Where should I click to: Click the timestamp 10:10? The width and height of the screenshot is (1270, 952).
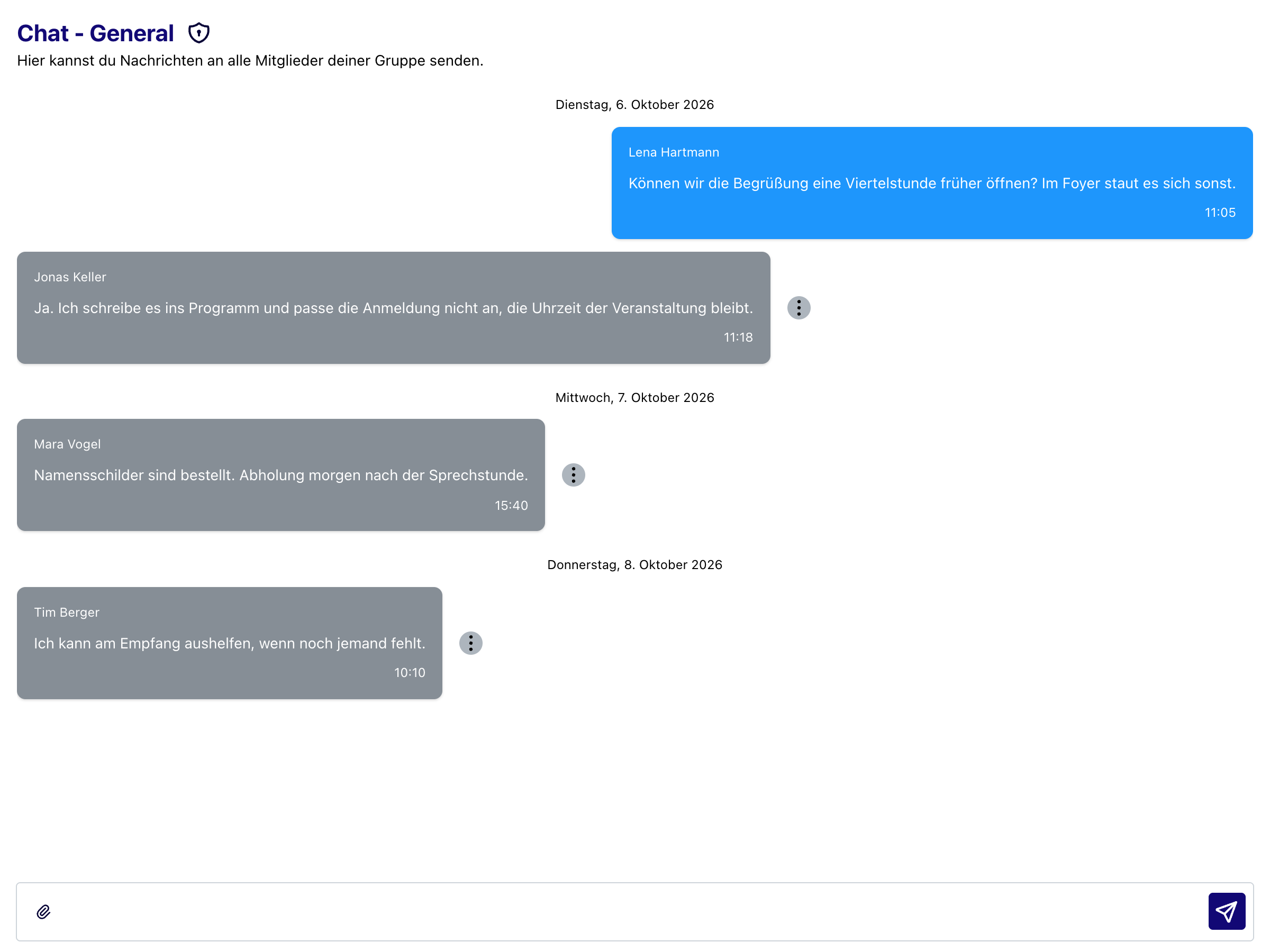coord(410,673)
